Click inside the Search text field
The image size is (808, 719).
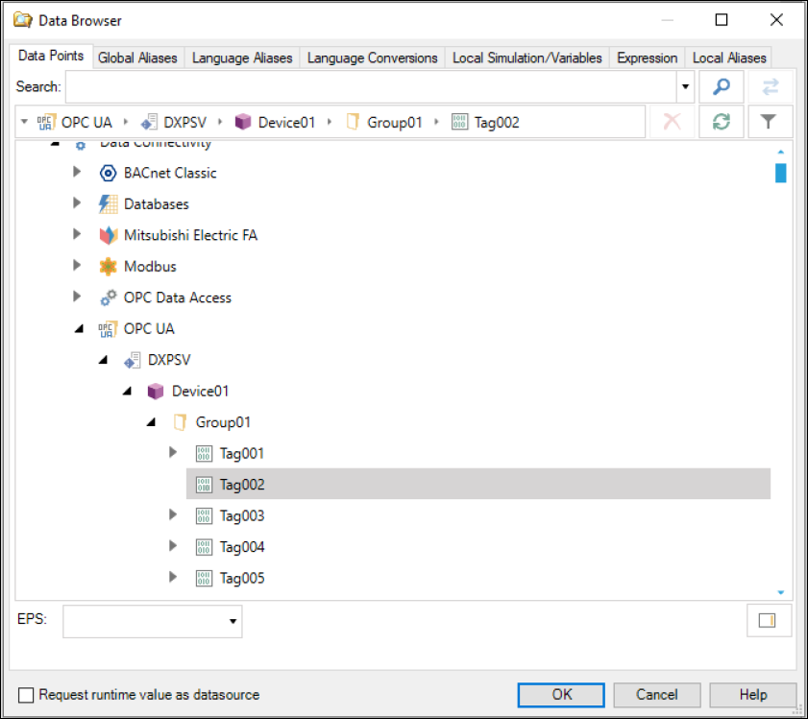370,87
